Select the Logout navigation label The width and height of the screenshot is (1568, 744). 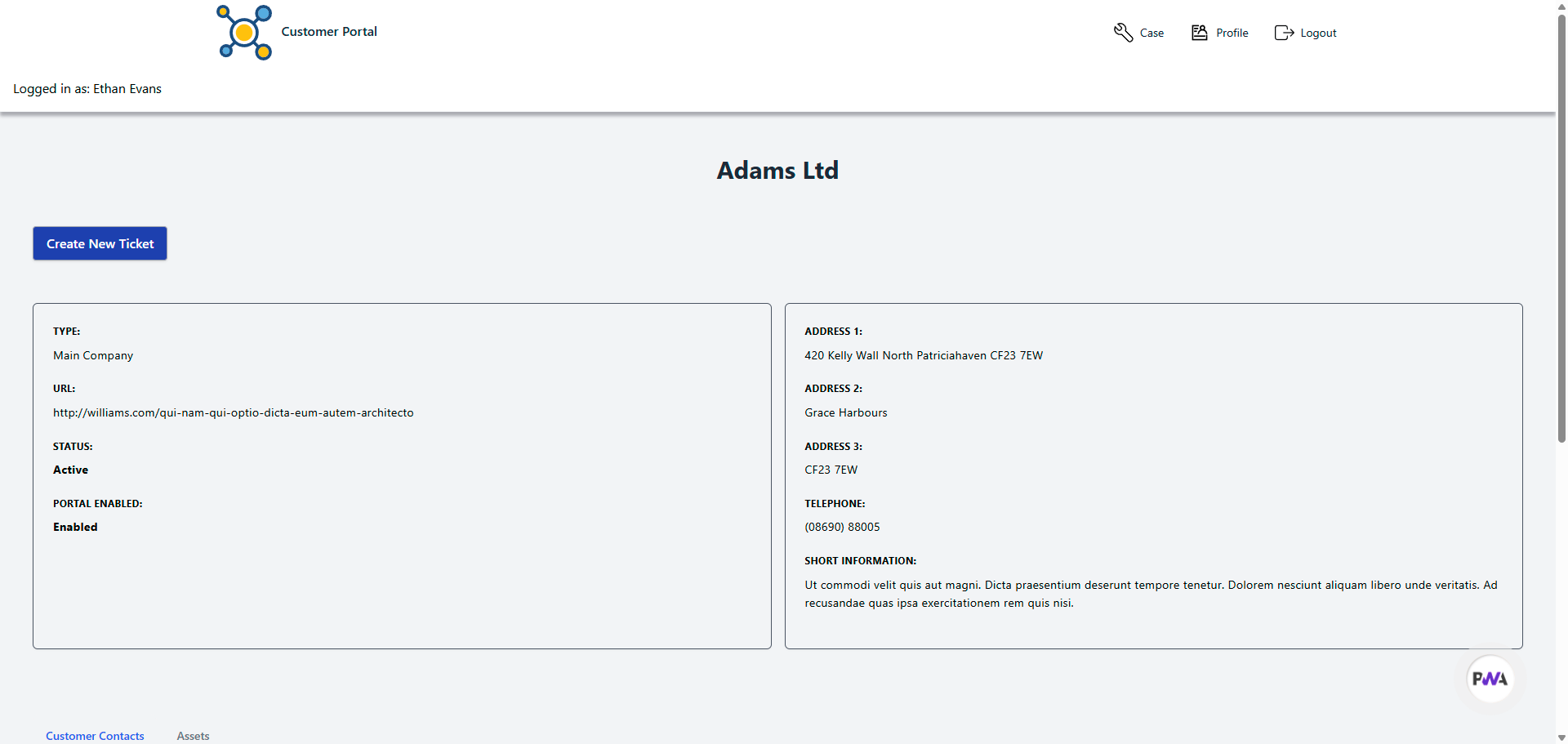pos(1318,33)
